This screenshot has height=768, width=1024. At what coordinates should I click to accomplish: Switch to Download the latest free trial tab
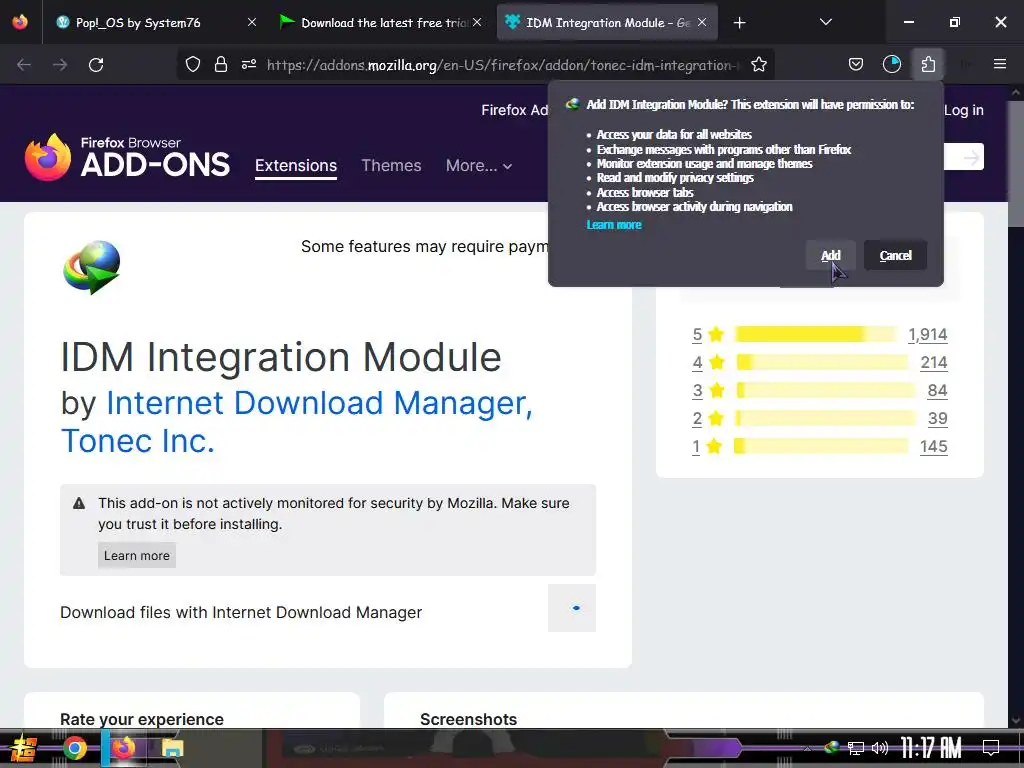pyautogui.click(x=381, y=23)
